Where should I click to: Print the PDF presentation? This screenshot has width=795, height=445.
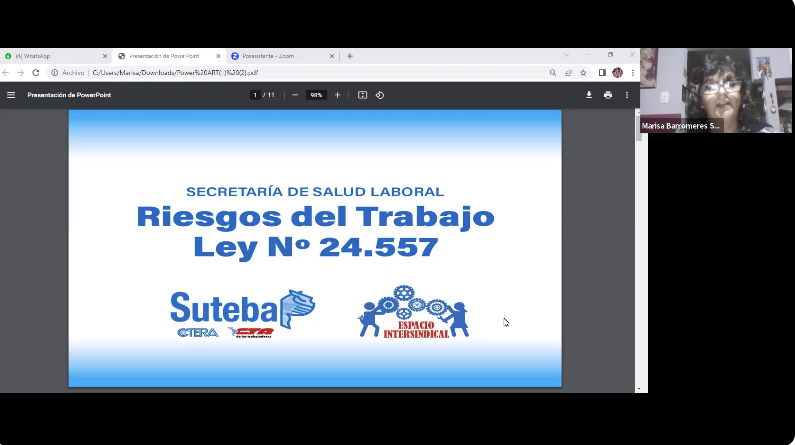tap(608, 95)
